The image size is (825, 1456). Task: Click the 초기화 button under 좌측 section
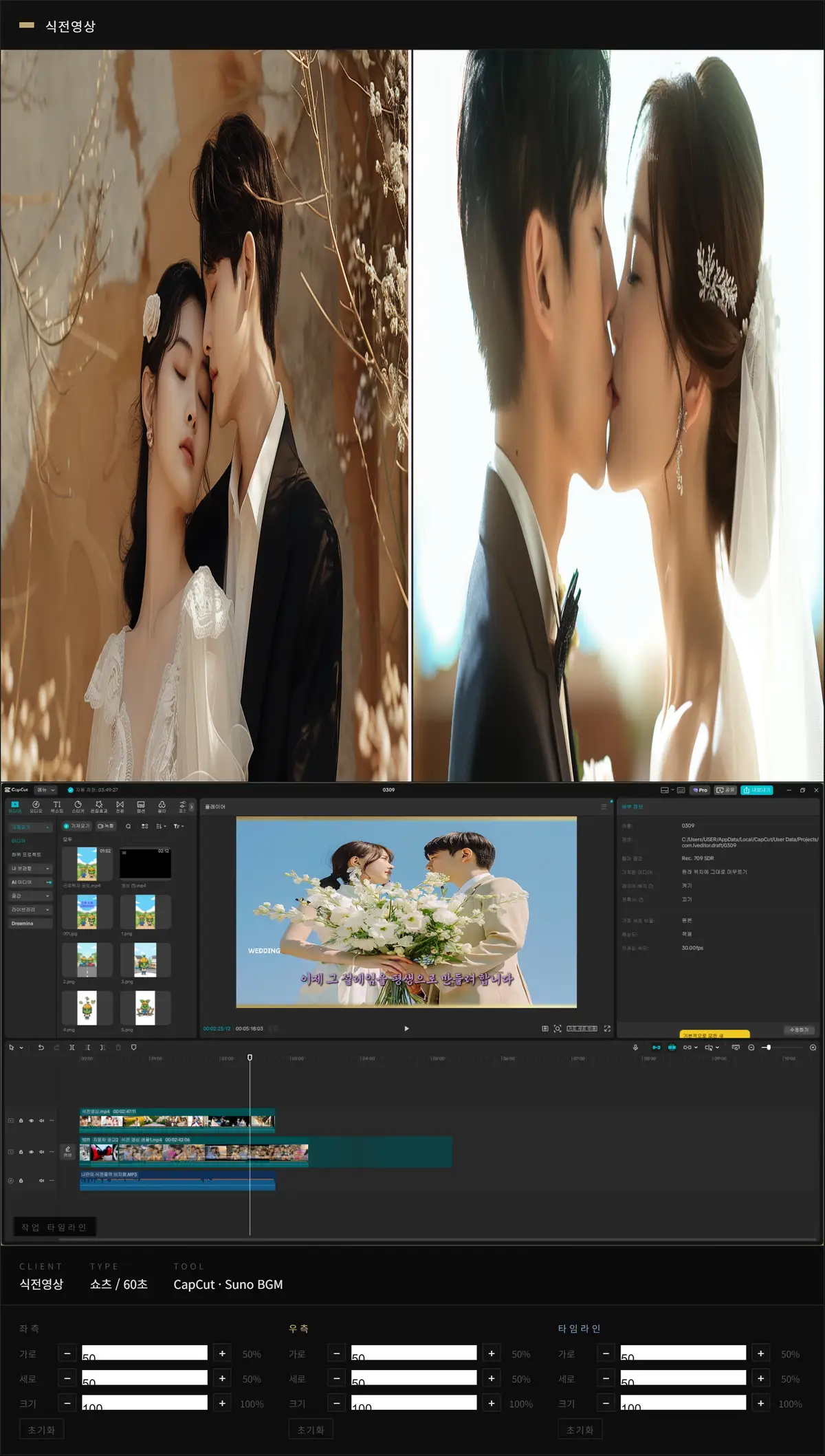tap(41, 1430)
